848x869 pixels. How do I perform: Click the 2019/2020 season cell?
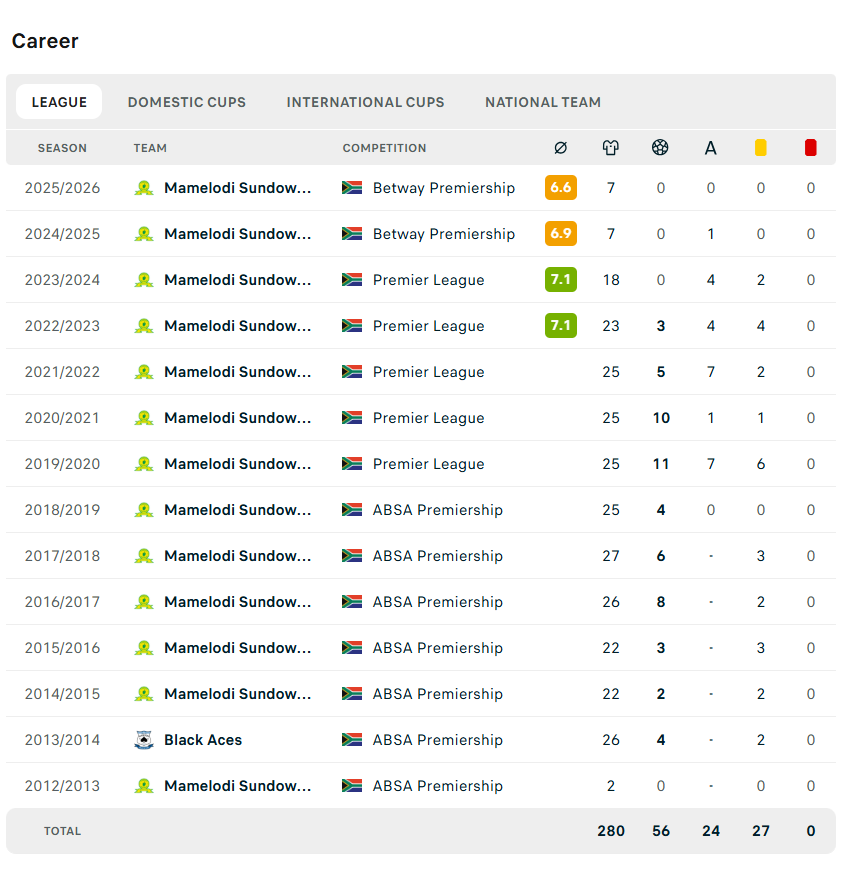[62, 464]
